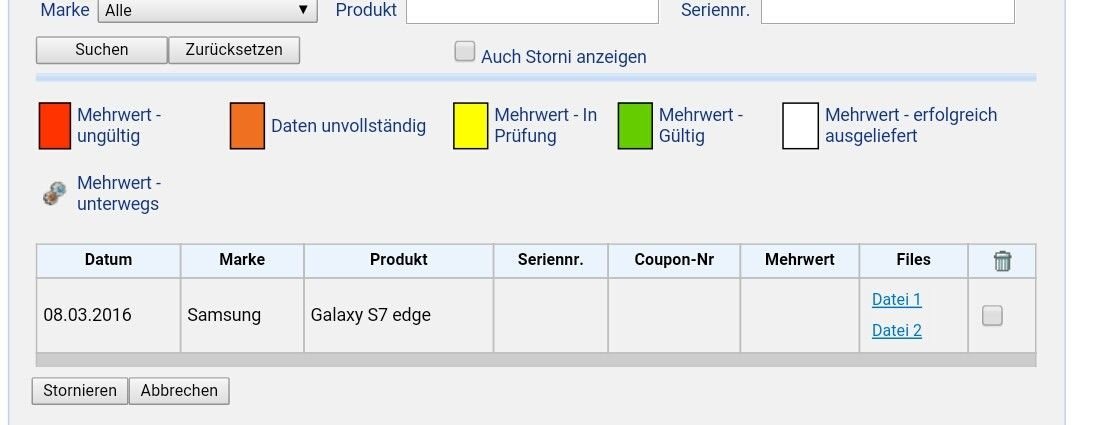Click the red Mehrwert ungültig swatch
This screenshot has width=1104, height=425.
(54, 126)
